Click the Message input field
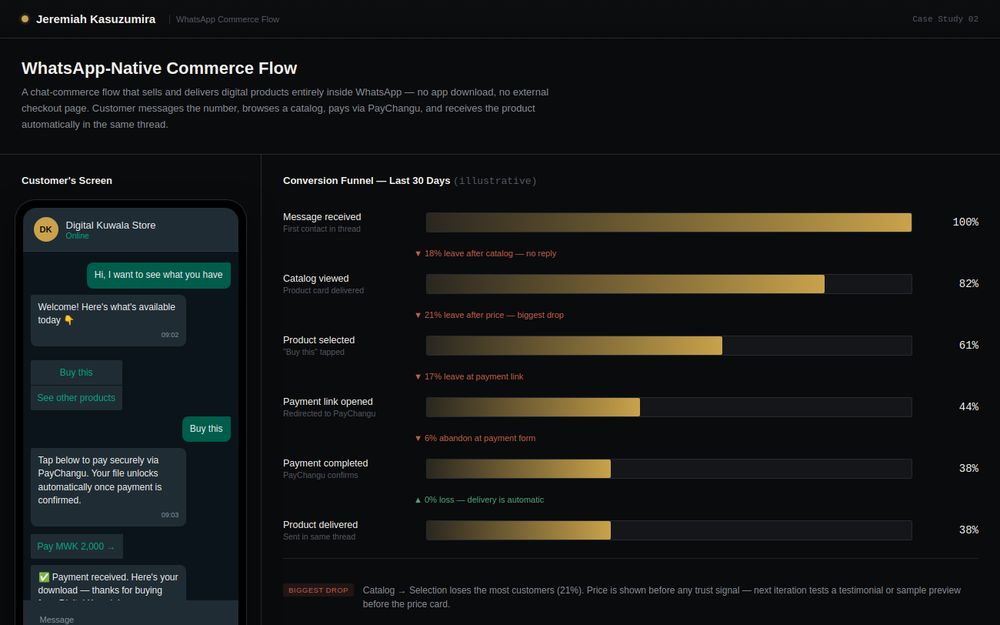Screen dimensions: 1000x625 click(131, 619)
